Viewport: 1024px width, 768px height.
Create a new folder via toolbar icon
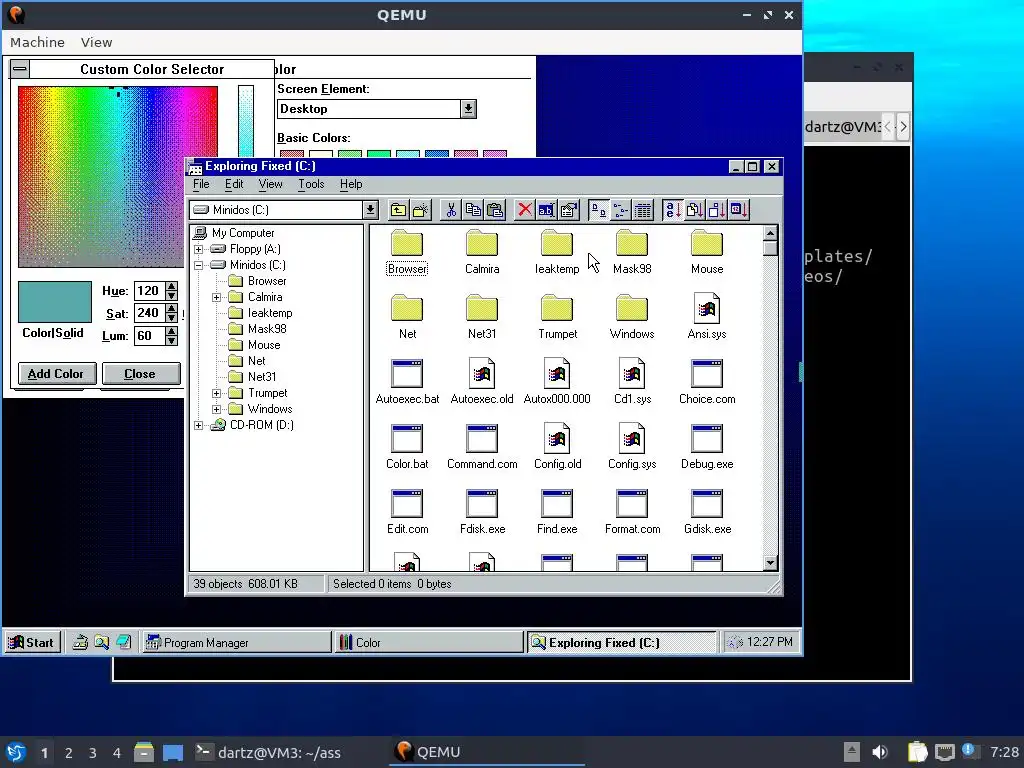point(421,210)
